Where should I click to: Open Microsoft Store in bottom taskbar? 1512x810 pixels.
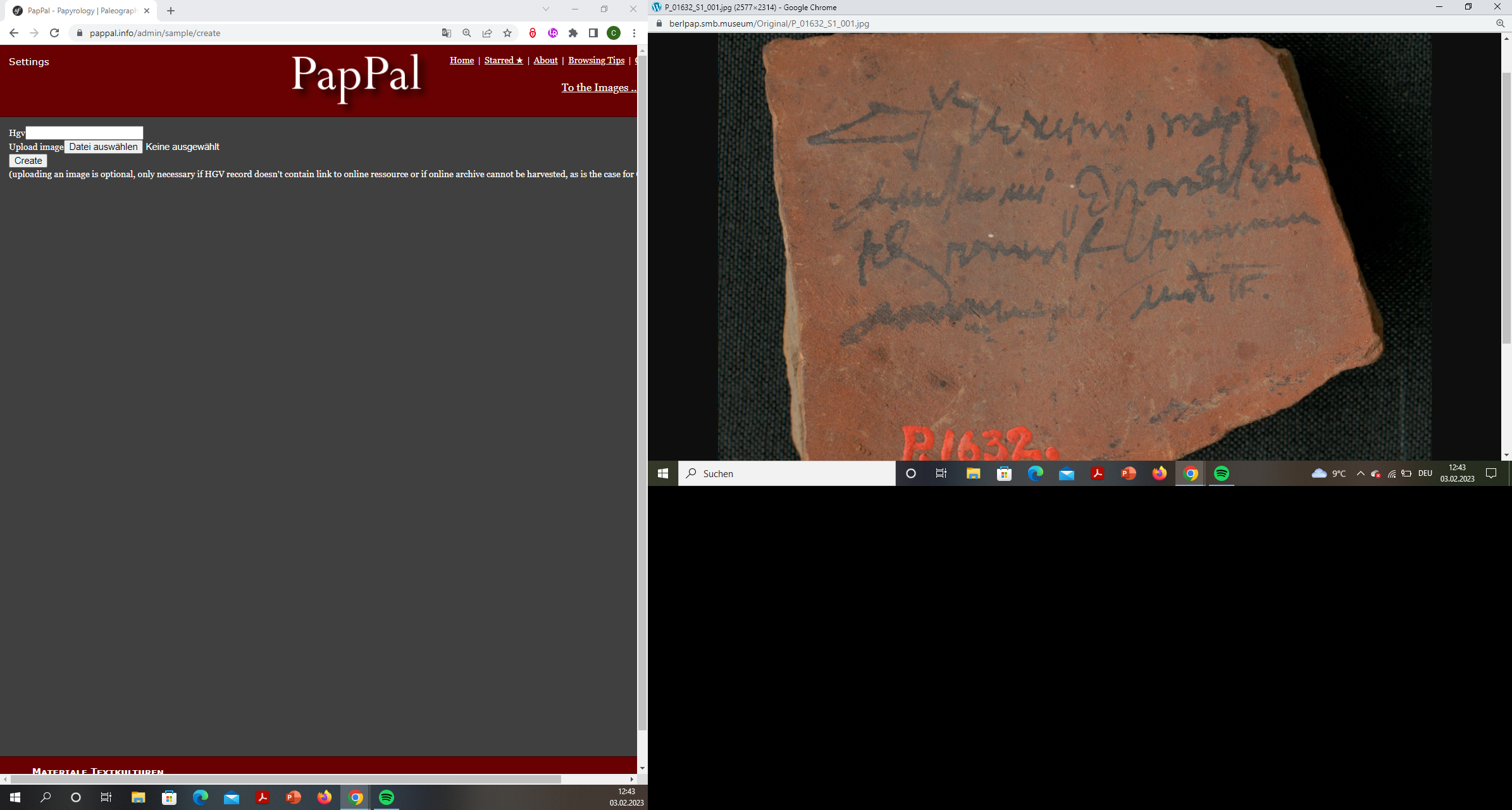pos(169,797)
